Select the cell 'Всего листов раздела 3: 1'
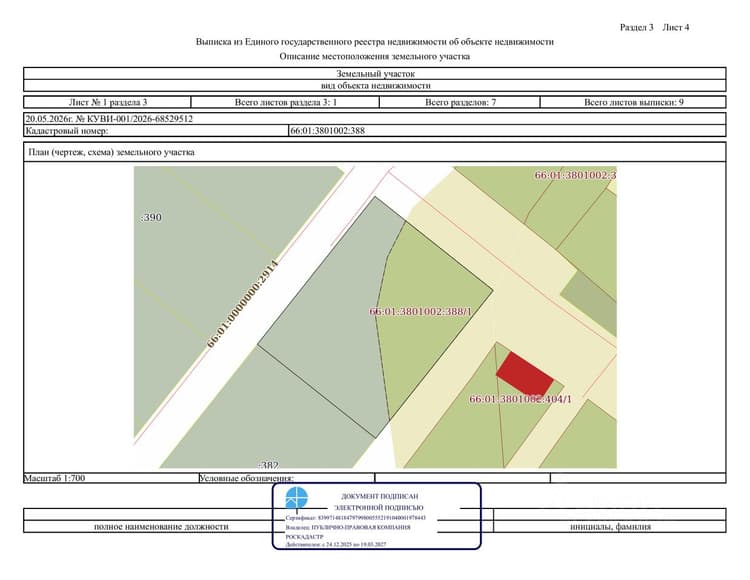 [x=286, y=102]
